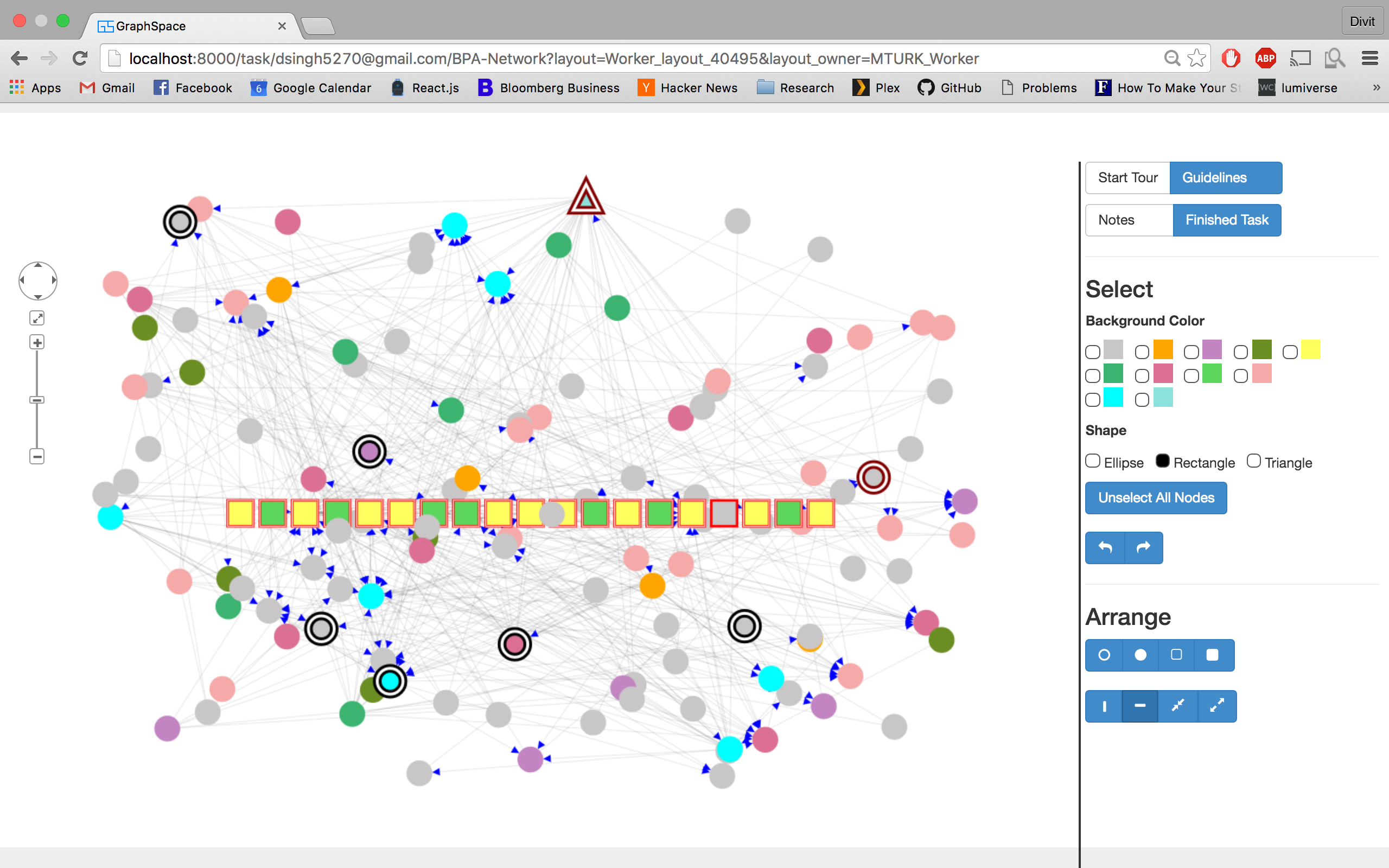
Task: Check the yellow background color checkbox
Action: pos(1290,352)
